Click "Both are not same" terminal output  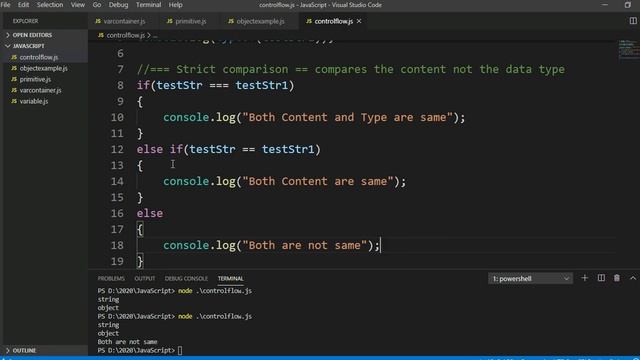pyautogui.click(x=127, y=342)
